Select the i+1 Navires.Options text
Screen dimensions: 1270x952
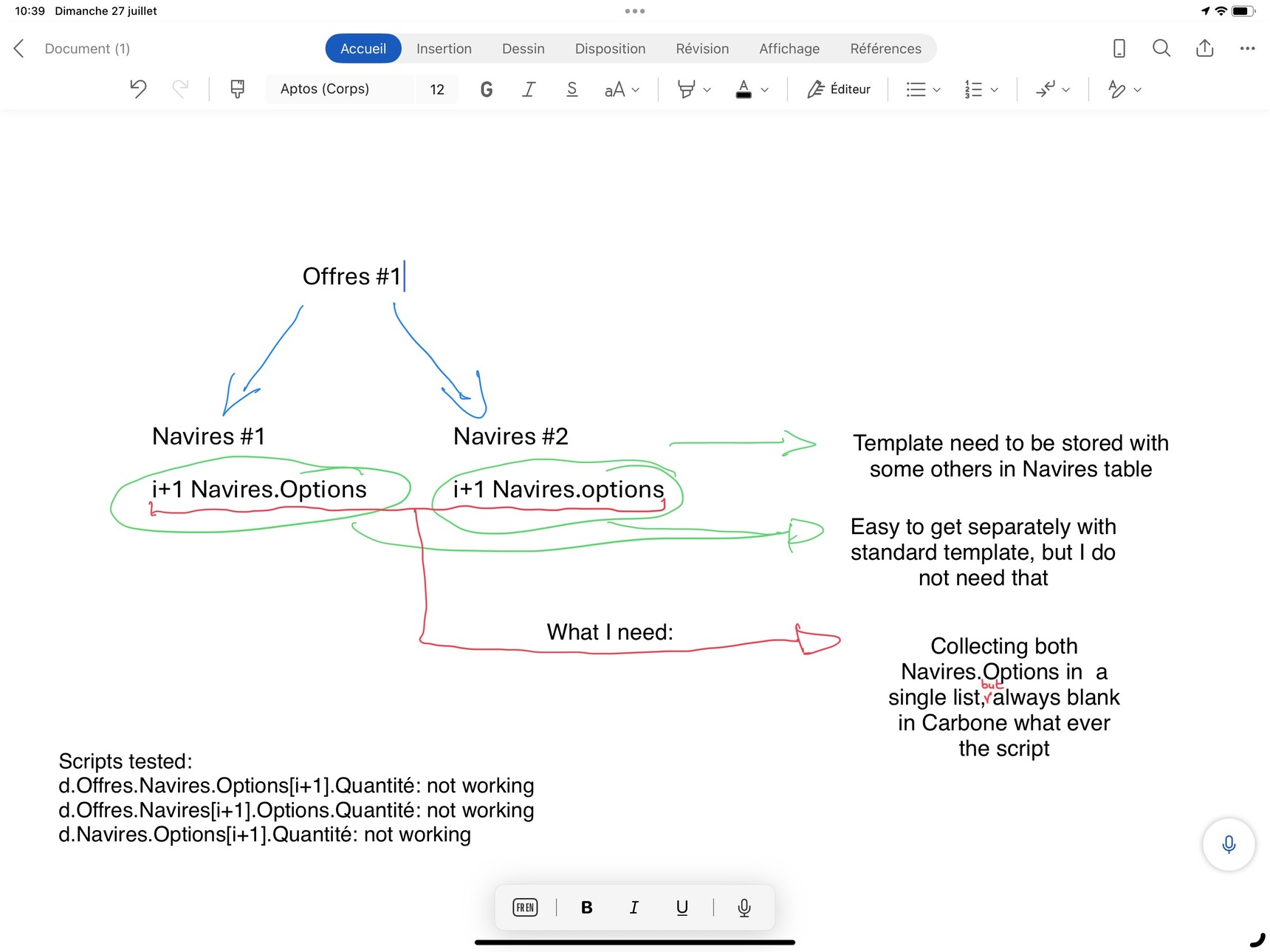click(x=258, y=490)
